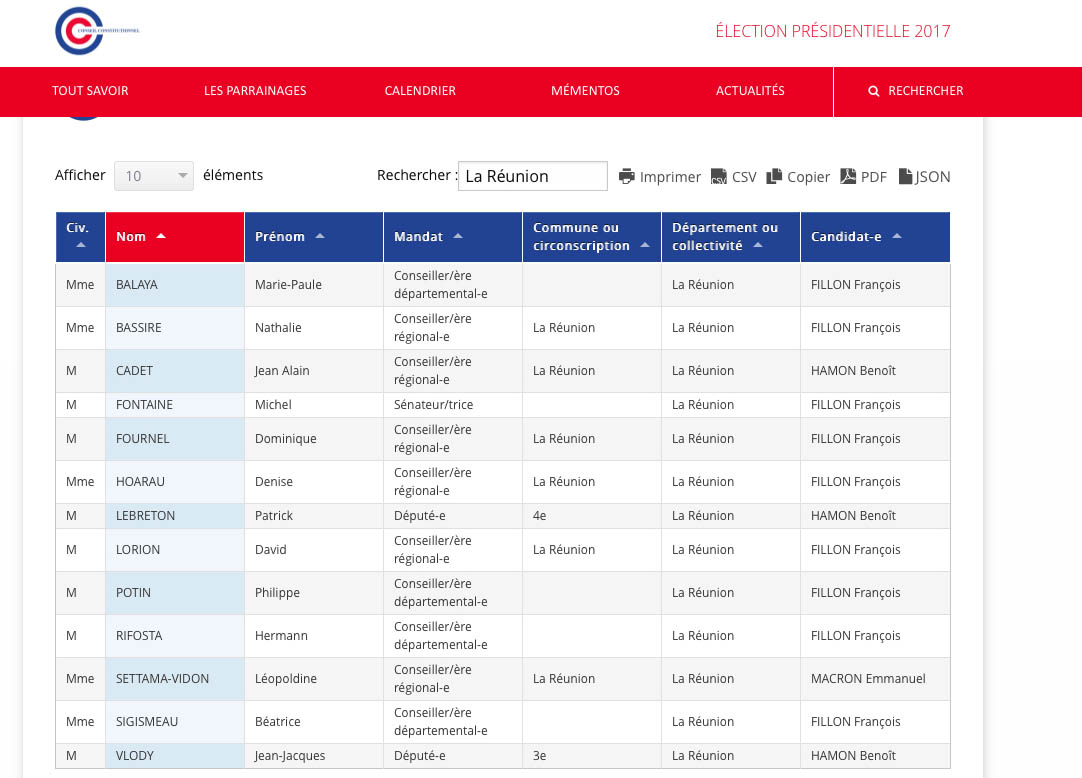Click the Copier copy icon
The height and width of the screenshot is (778, 1082).
tap(774, 176)
